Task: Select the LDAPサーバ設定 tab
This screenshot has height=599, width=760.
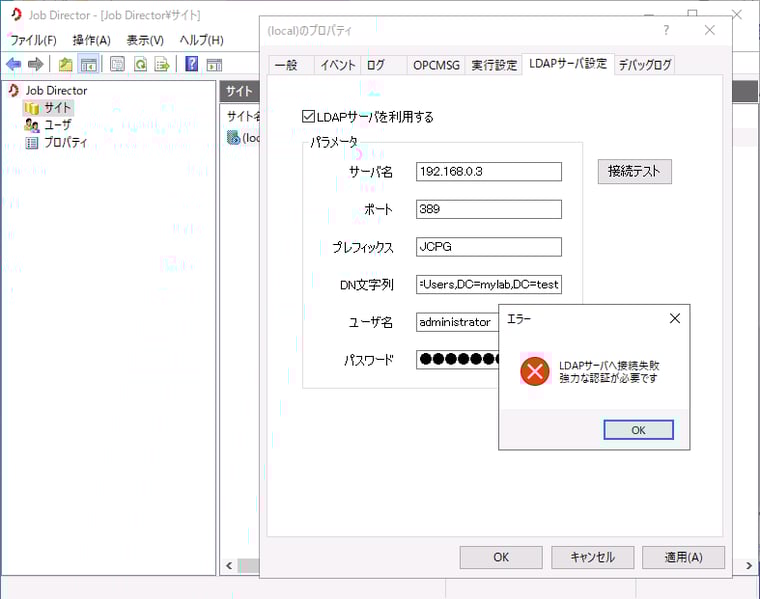Action: (x=568, y=64)
